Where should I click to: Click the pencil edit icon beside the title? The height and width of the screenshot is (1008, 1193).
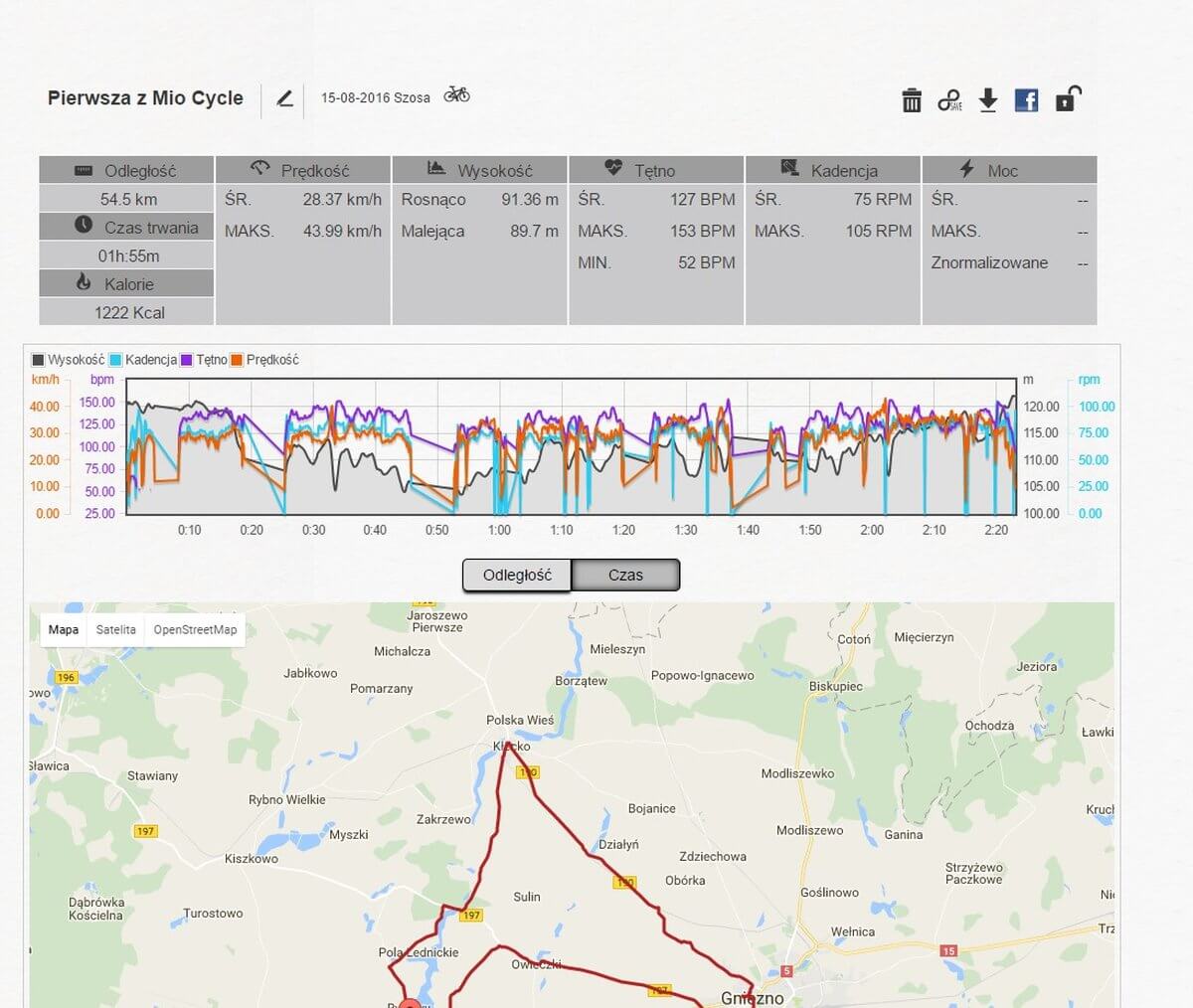point(285,98)
